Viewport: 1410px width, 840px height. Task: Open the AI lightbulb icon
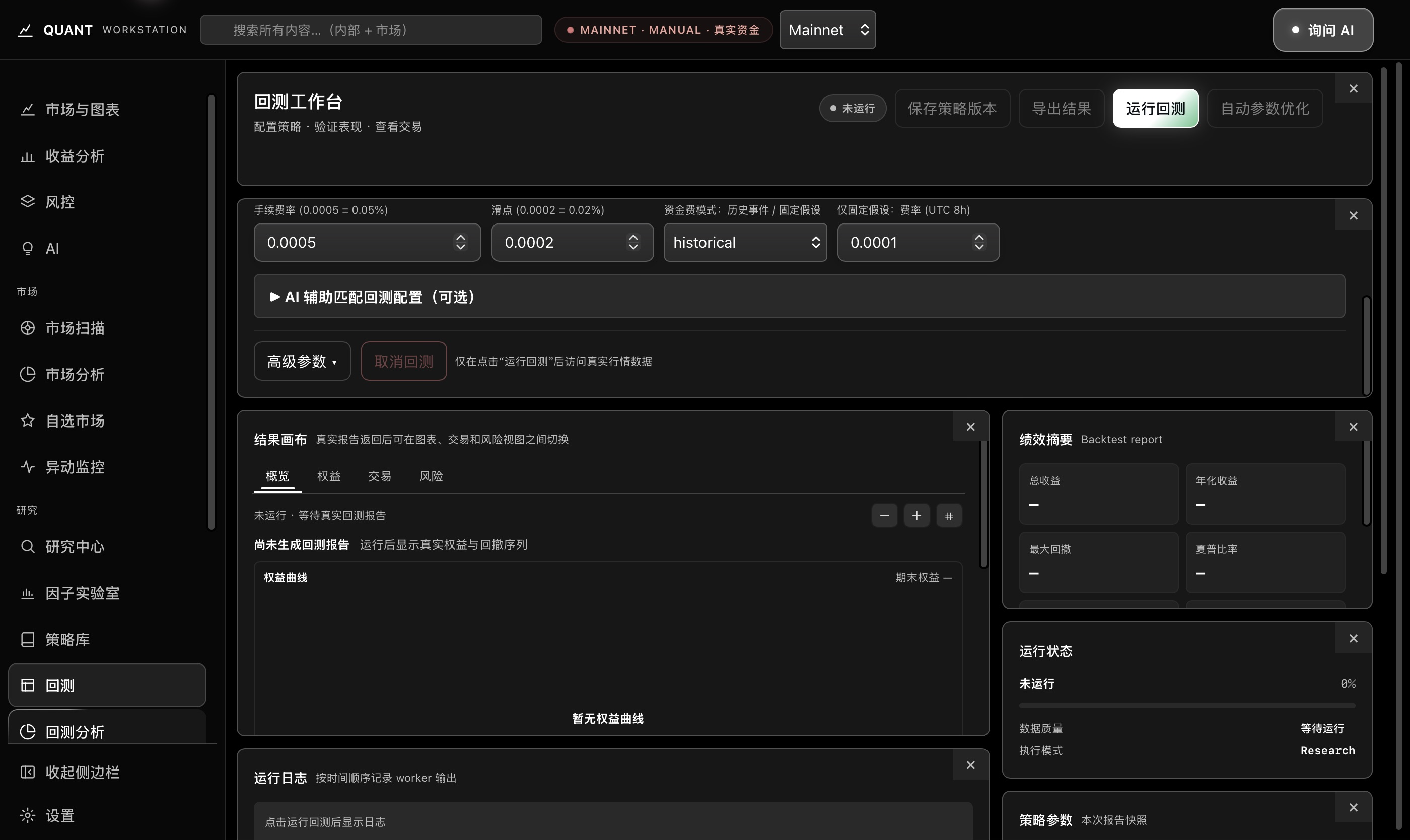pyautogui.click(x=27, y=248)
